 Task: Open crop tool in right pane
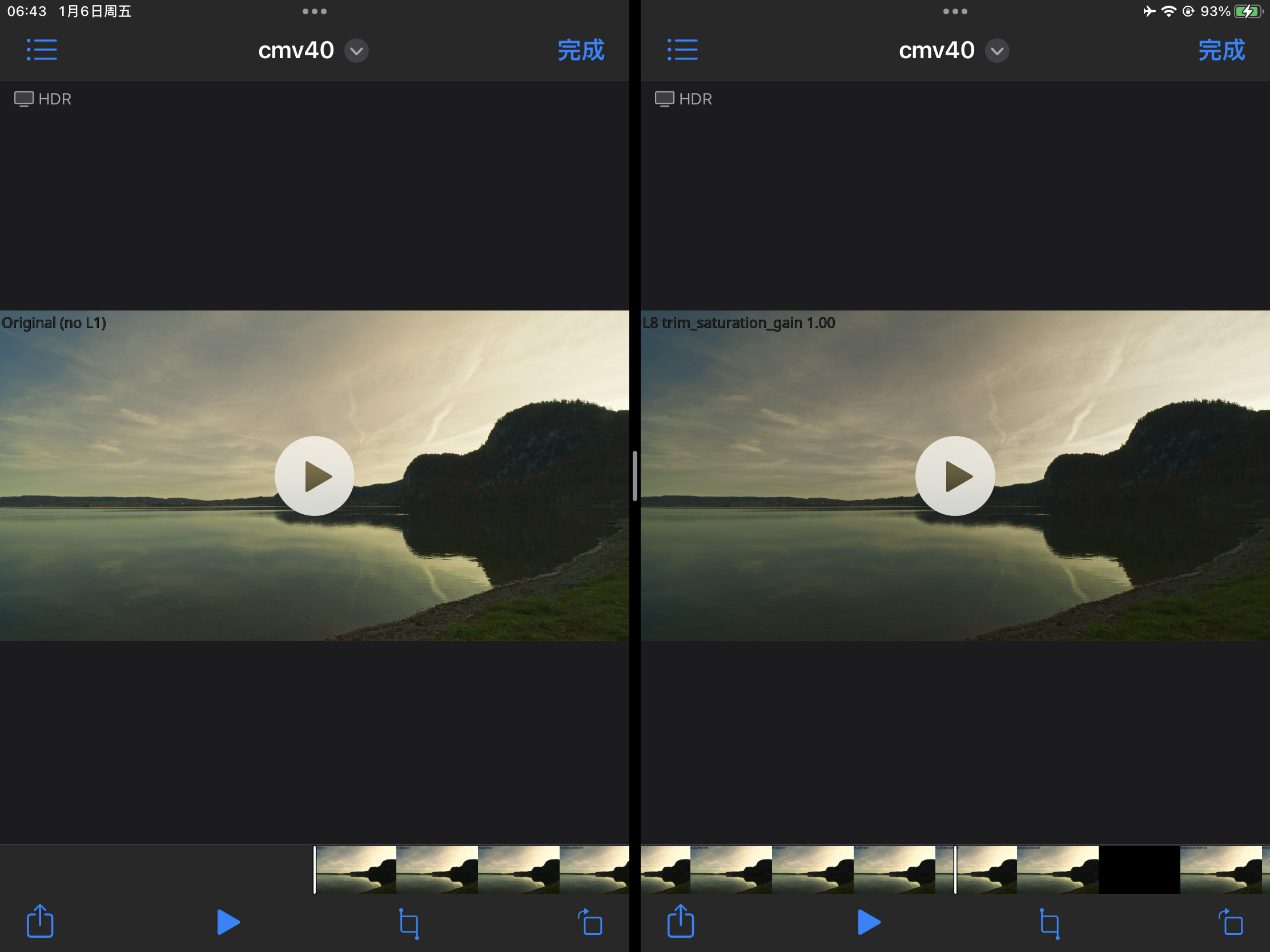tap(1050, 923)
